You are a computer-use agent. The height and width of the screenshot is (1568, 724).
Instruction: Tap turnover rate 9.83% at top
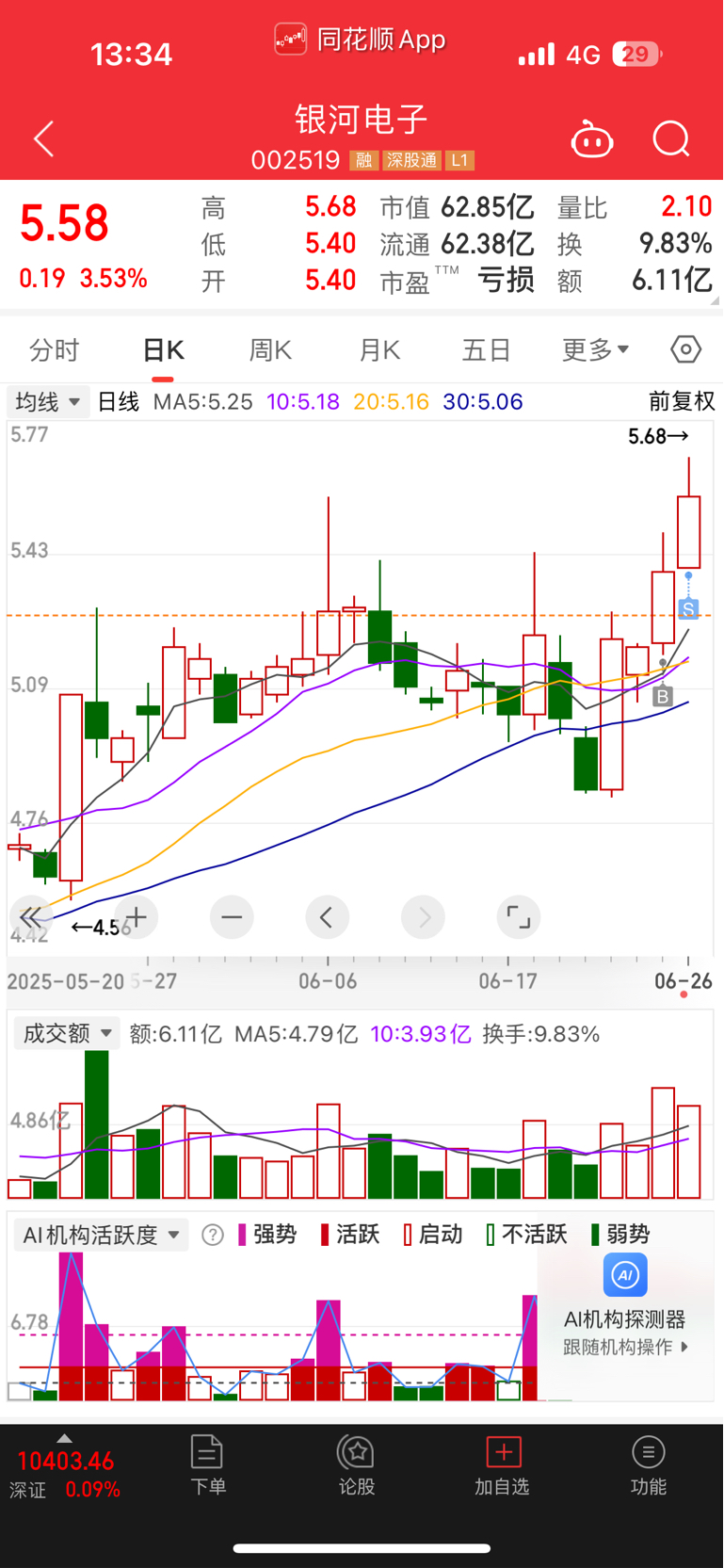(675, 244)
